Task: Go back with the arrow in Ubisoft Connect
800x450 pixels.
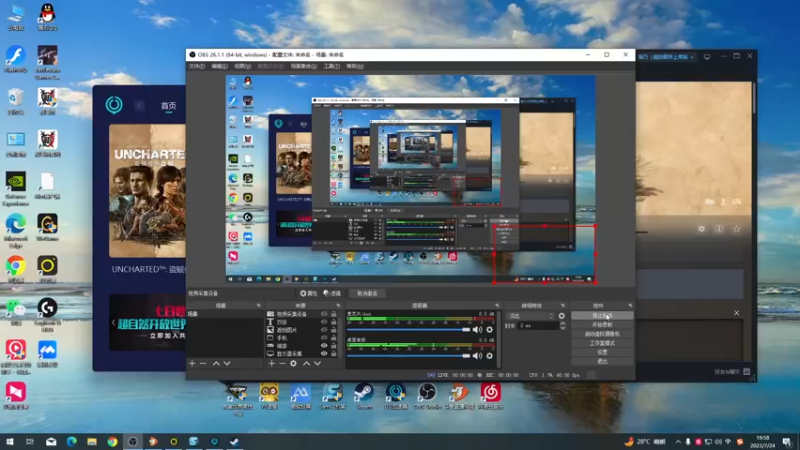Action: [139, 106]
